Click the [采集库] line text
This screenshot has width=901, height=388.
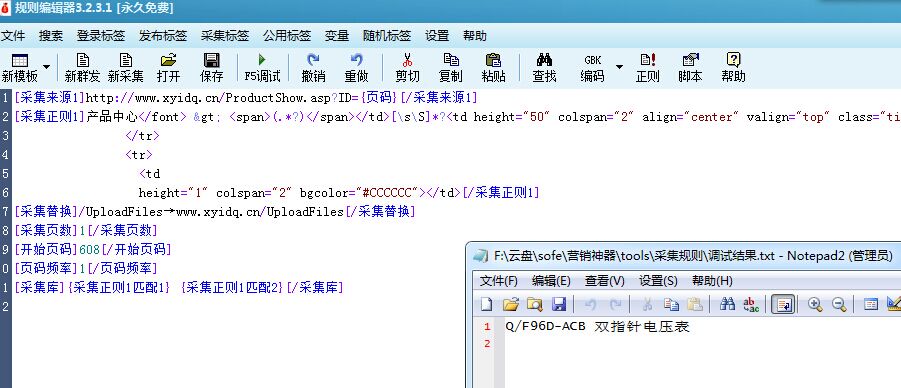click(x=179, y=287)
